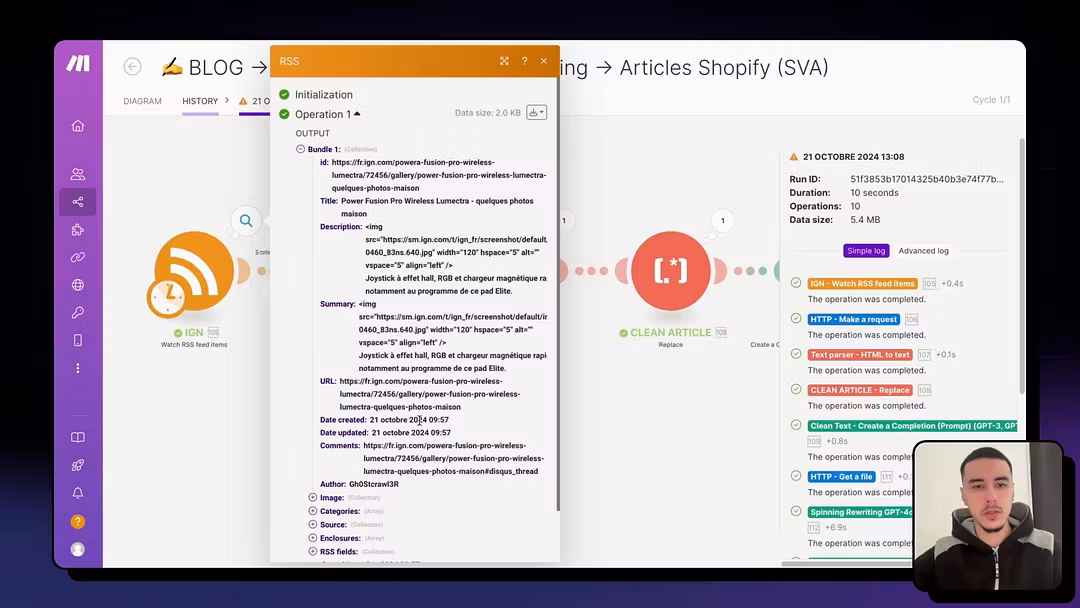Switch to the DIAGRAM tab

[x=142, y=101]
